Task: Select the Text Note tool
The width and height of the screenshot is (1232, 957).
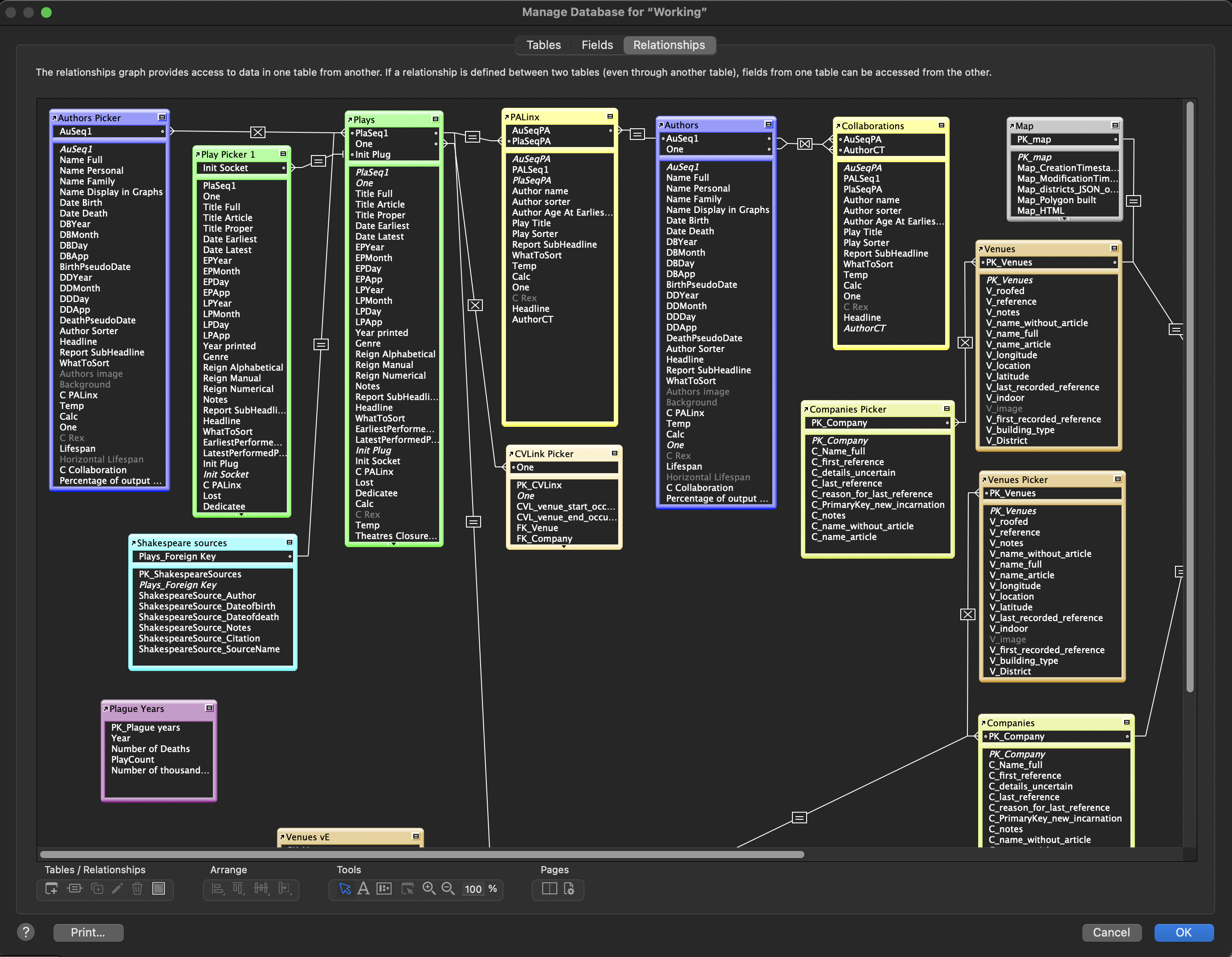Action: point(364,889)
